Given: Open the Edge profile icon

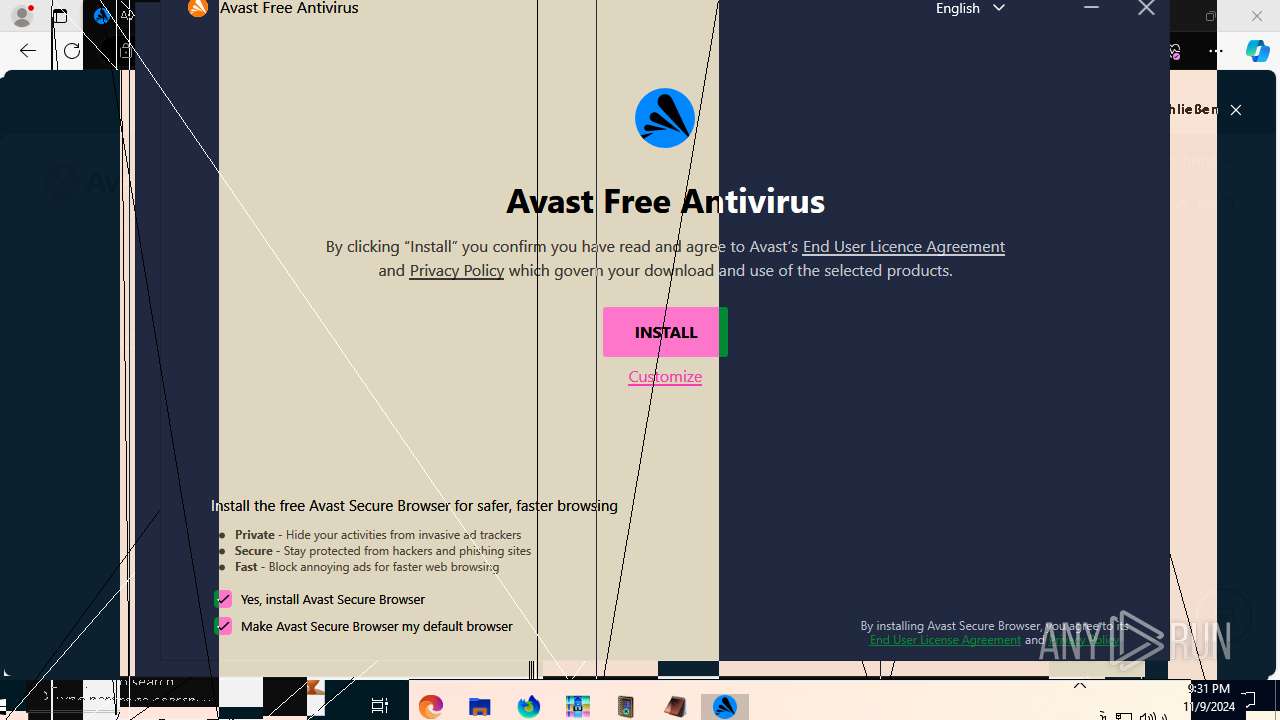Looking at the screenshot, I should pyautogui.click(x=21, y=16).
